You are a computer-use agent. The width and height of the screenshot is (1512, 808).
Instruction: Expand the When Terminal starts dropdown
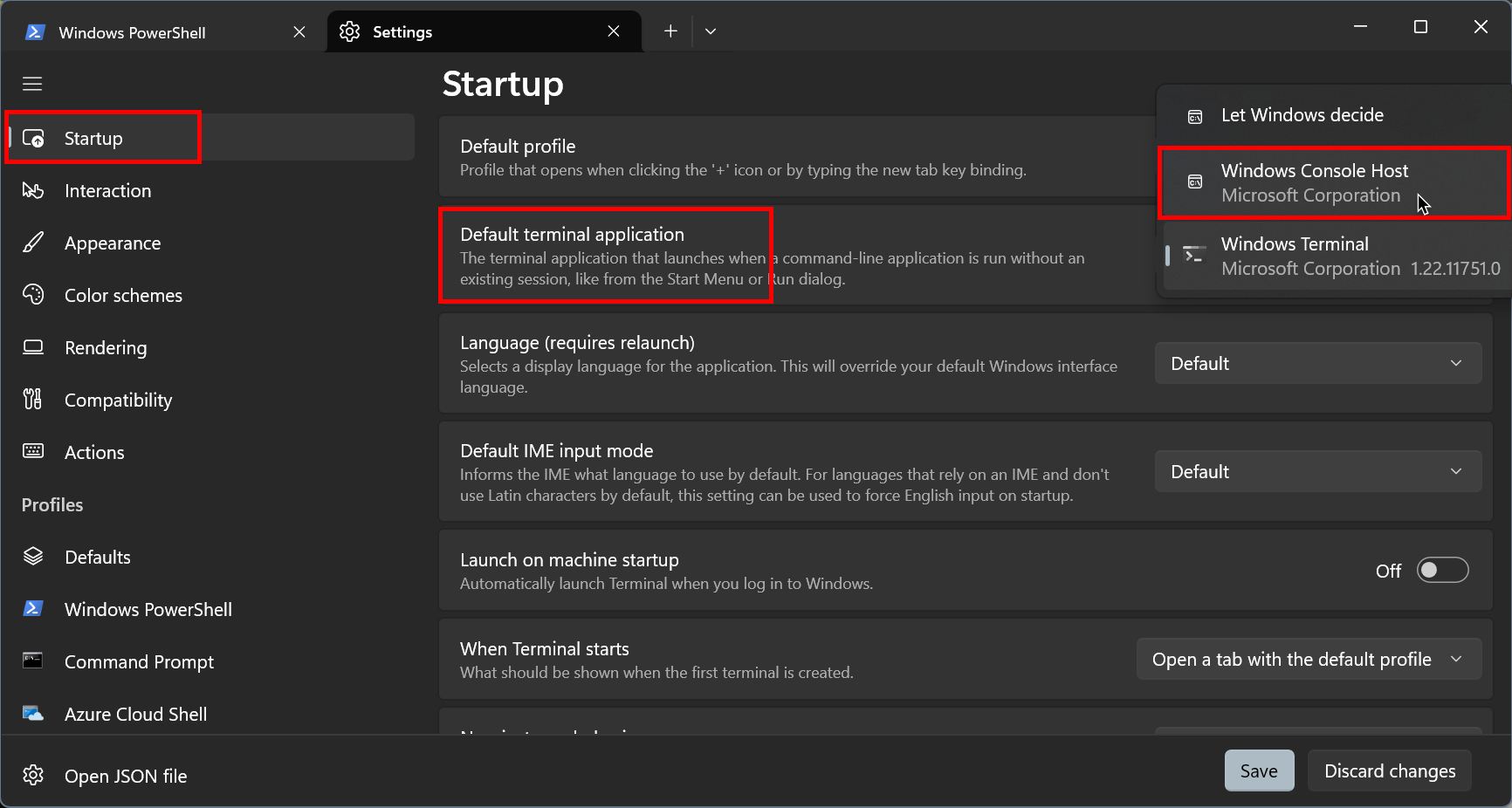coord(1309,659)
